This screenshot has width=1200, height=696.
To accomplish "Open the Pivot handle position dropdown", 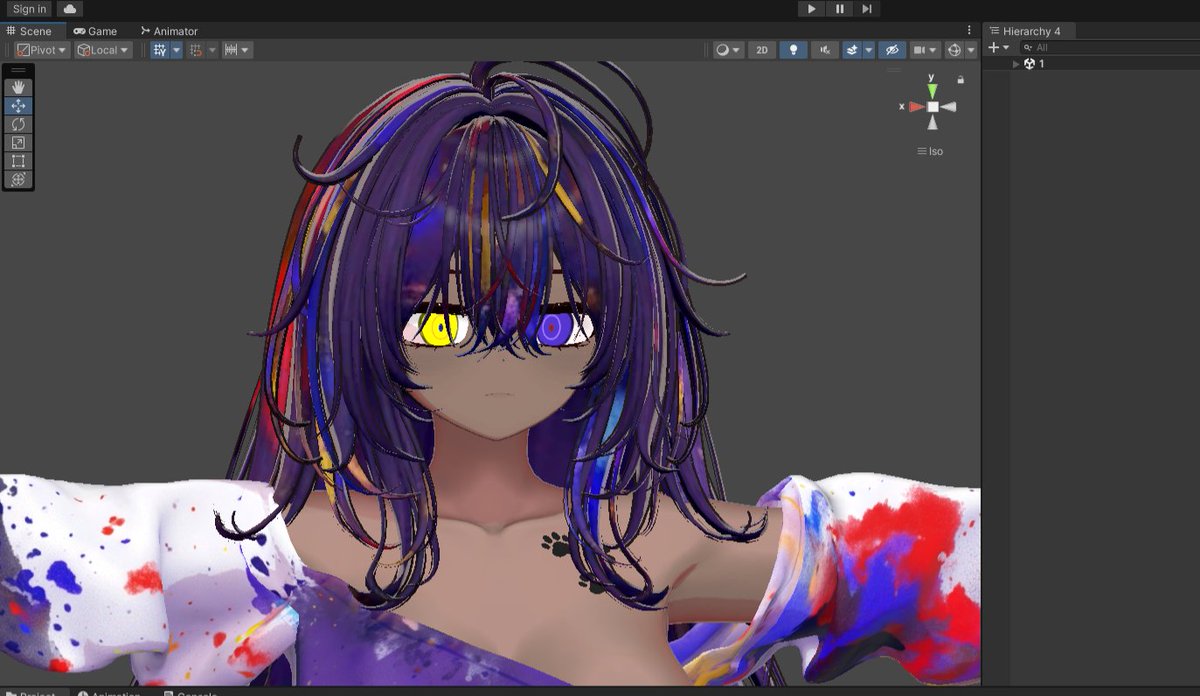I will coord(42,50).
